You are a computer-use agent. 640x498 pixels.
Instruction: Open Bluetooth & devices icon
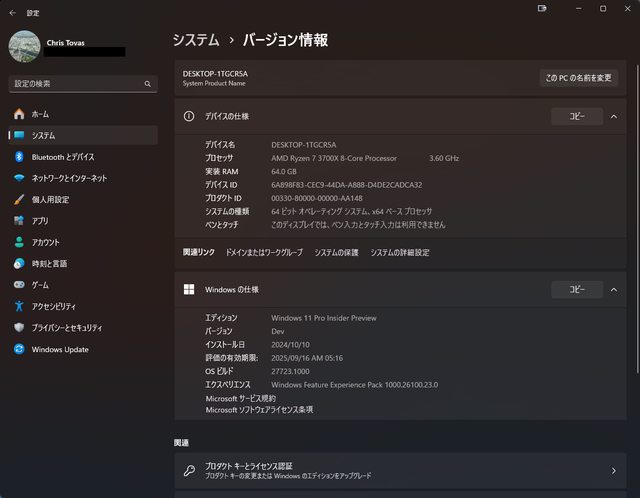point(19,157)
